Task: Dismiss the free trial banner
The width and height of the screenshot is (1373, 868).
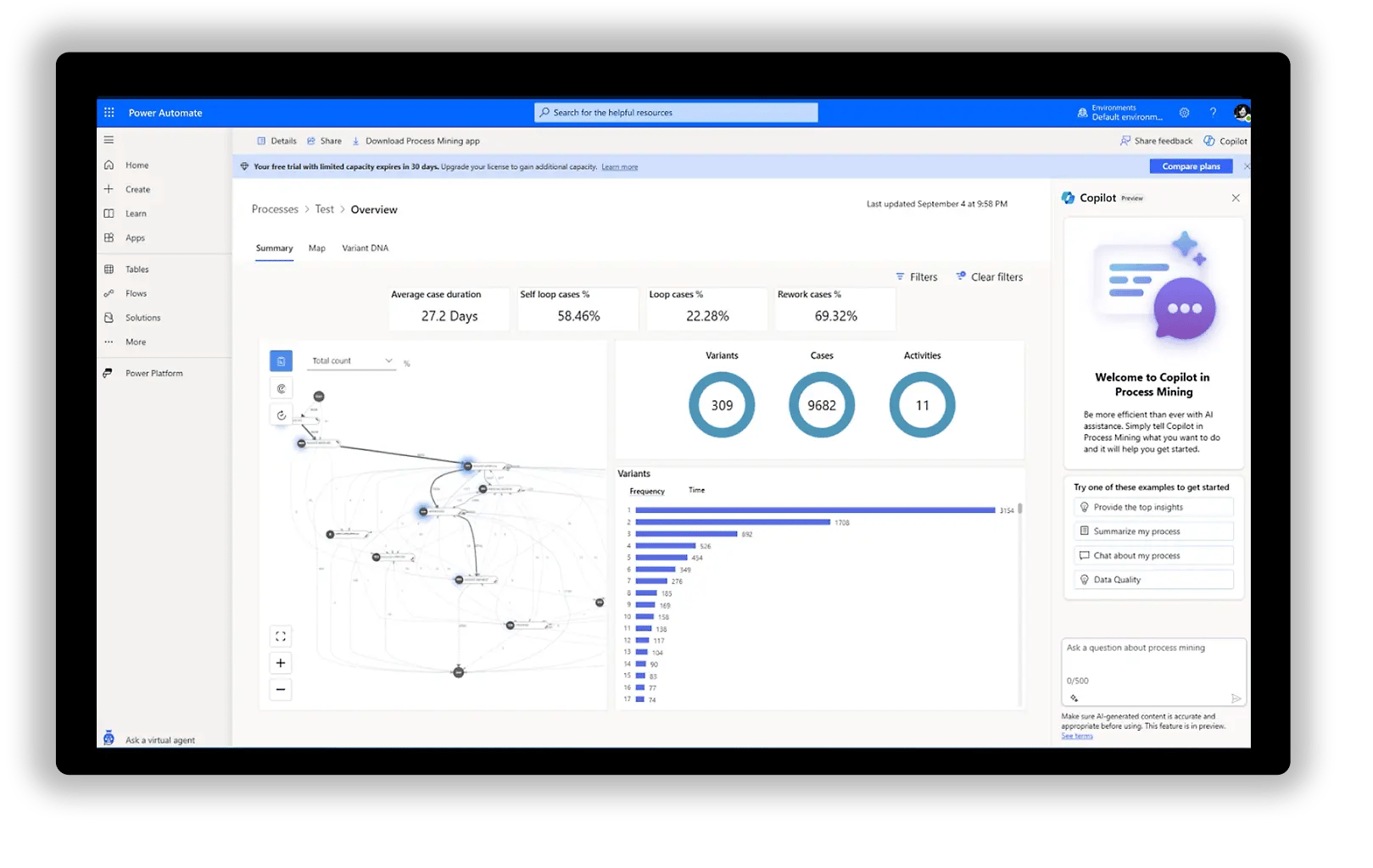Action: tap(1246, 166)
